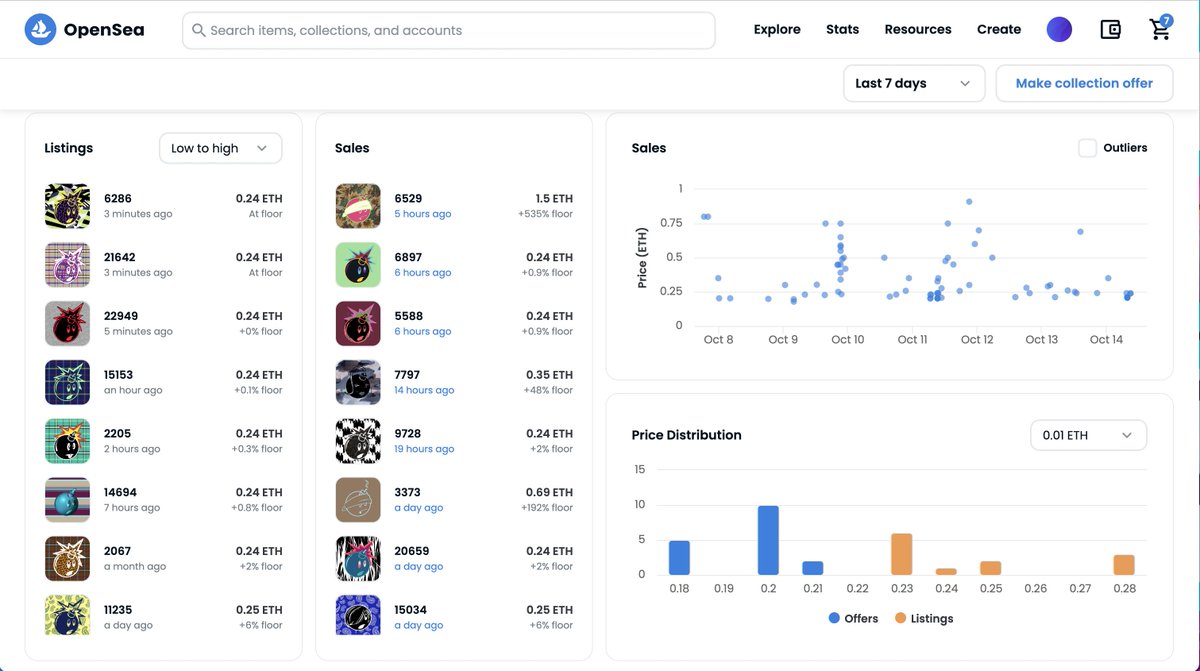Click listing number 14694 text
Screen dimensions: 1200x671
tap(120, 493)
